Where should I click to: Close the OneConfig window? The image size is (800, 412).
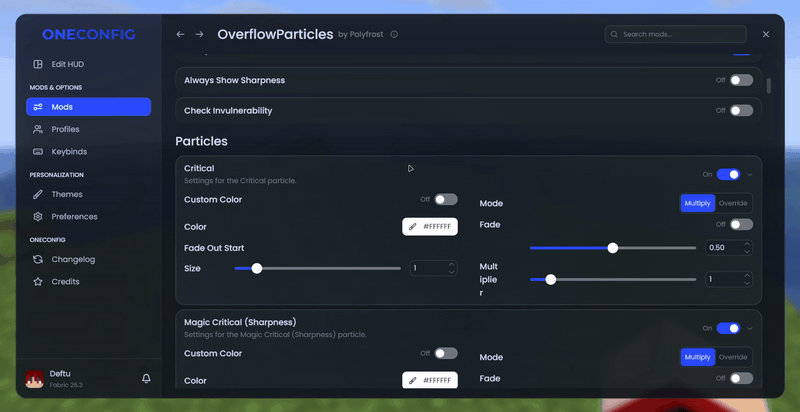click(766, 34)
